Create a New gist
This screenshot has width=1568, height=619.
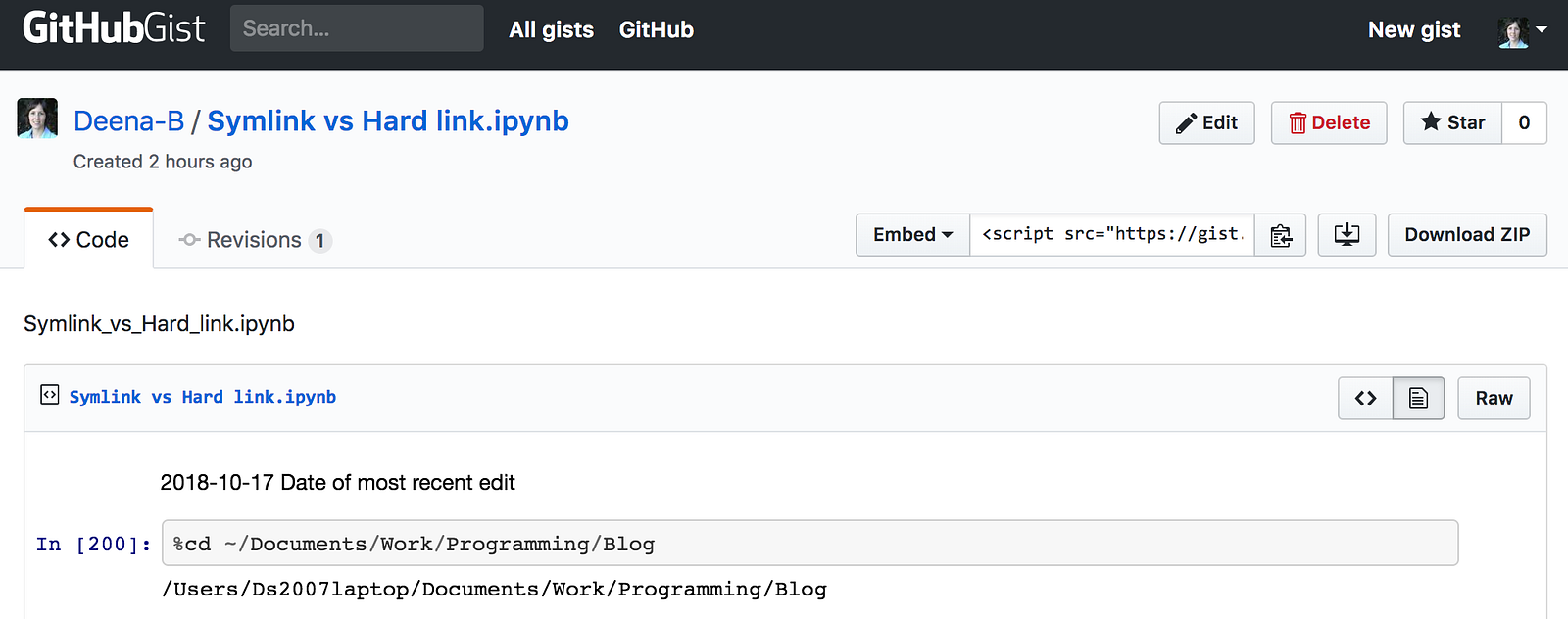point(1413,30)
